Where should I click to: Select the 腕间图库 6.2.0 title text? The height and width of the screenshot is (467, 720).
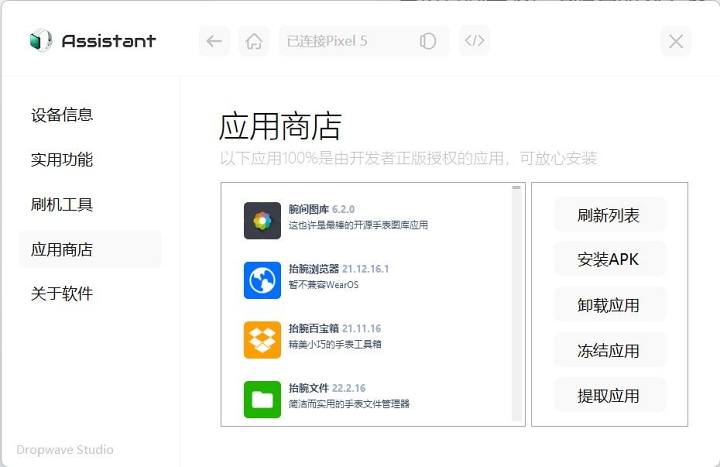(x=321, y=209)
